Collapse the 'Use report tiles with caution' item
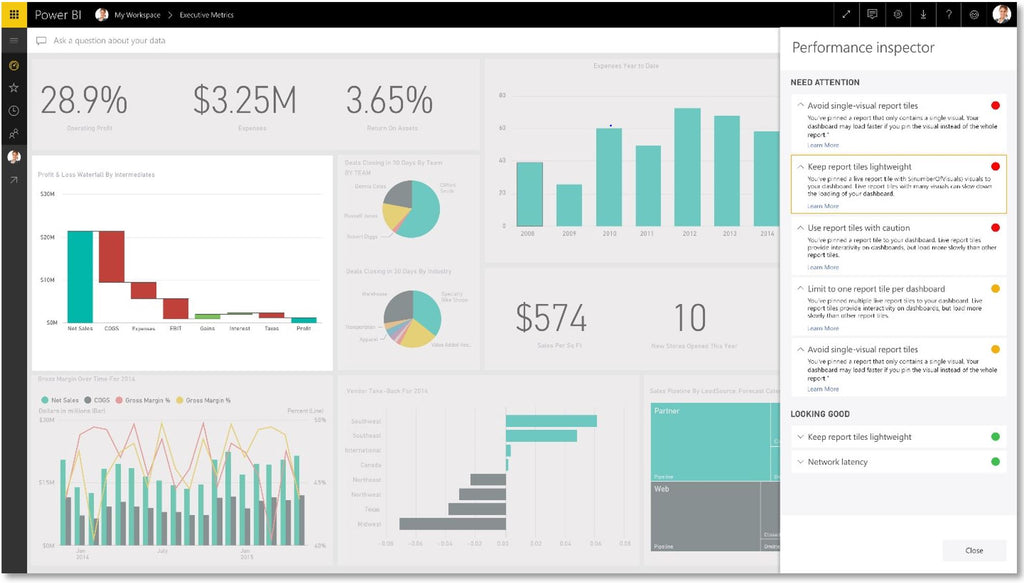The image size is (1024, 583). pos(800,228)
